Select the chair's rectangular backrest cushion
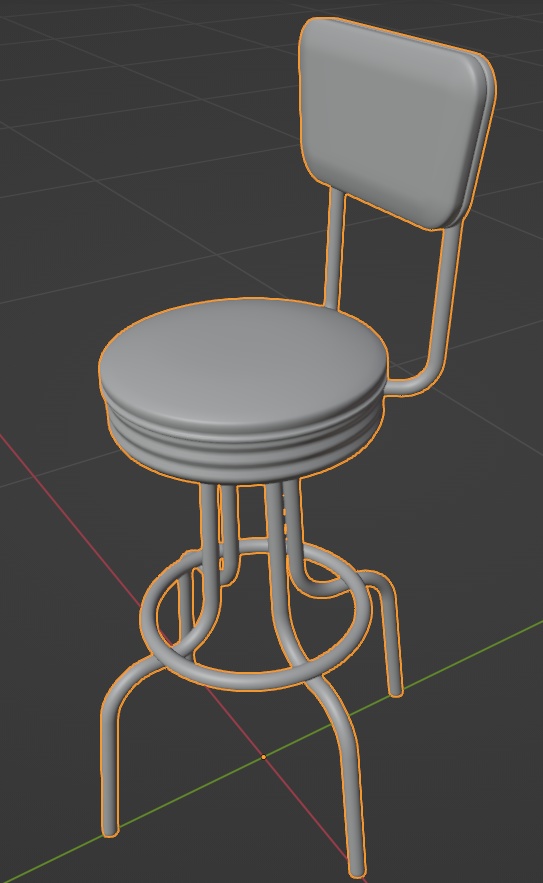Viewport: 543px width, 883px height. 394,121
